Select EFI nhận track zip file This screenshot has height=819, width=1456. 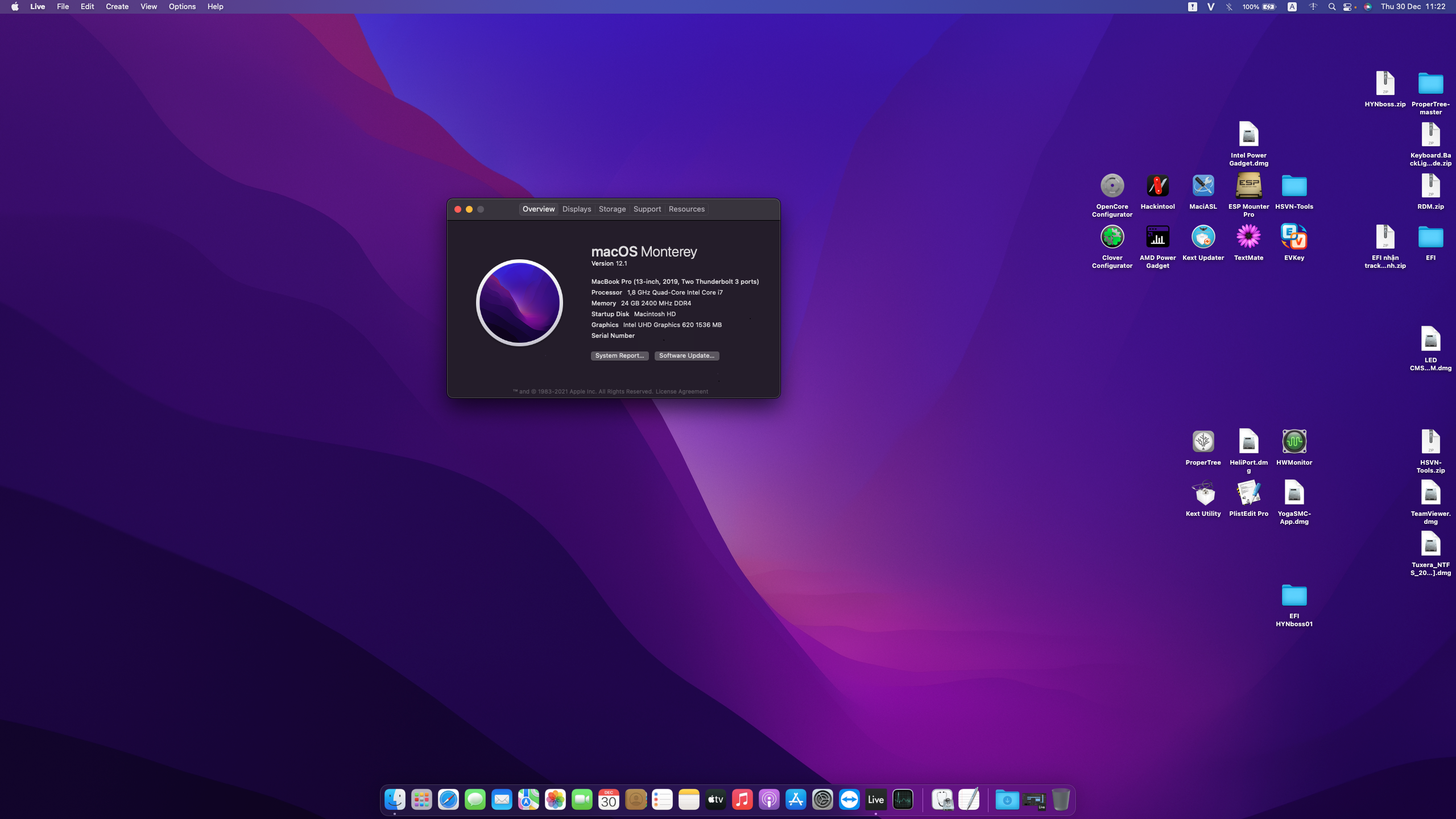(x=1385, y=237)
